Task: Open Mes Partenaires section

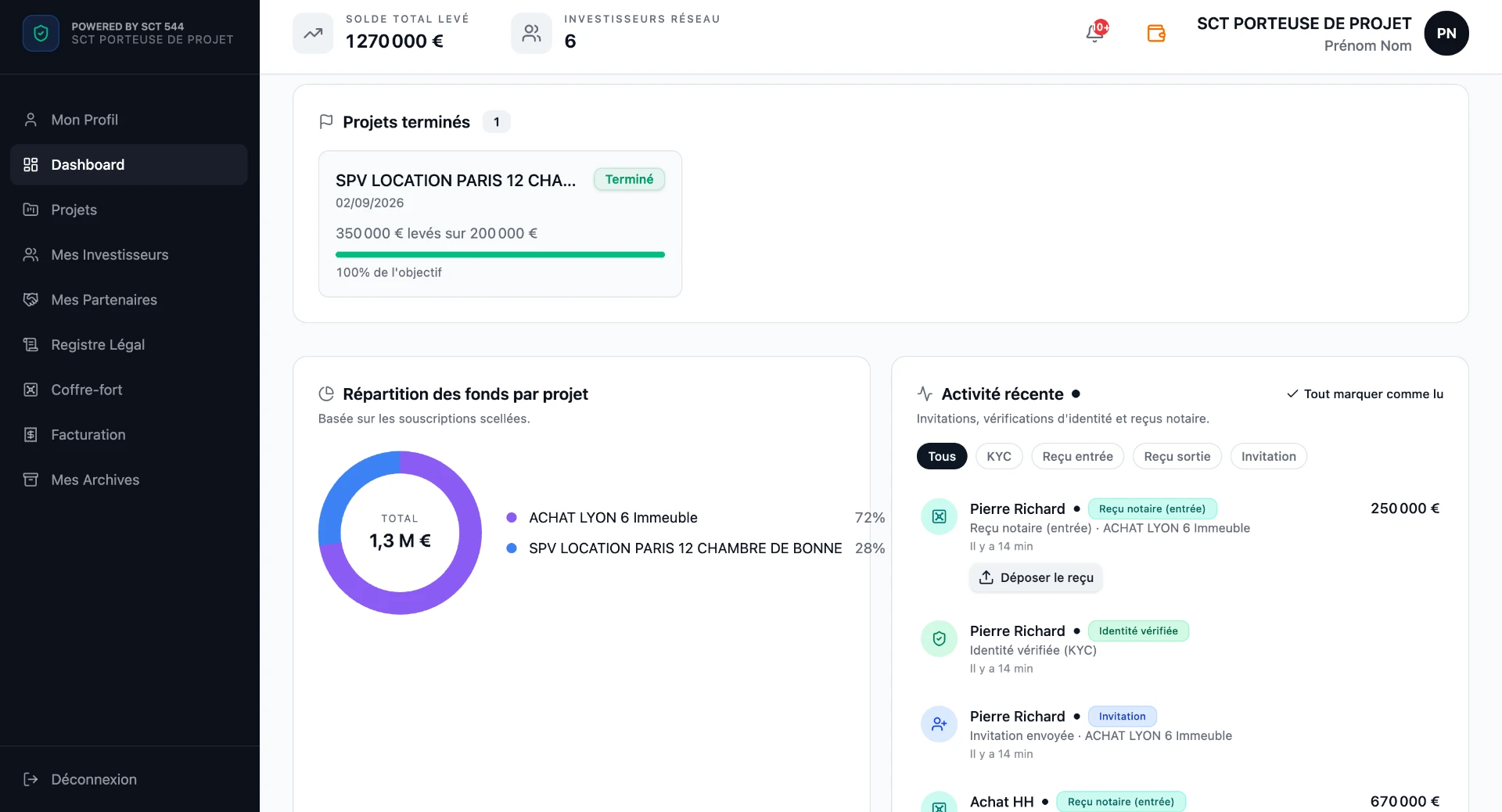Action: pos(129,300)
